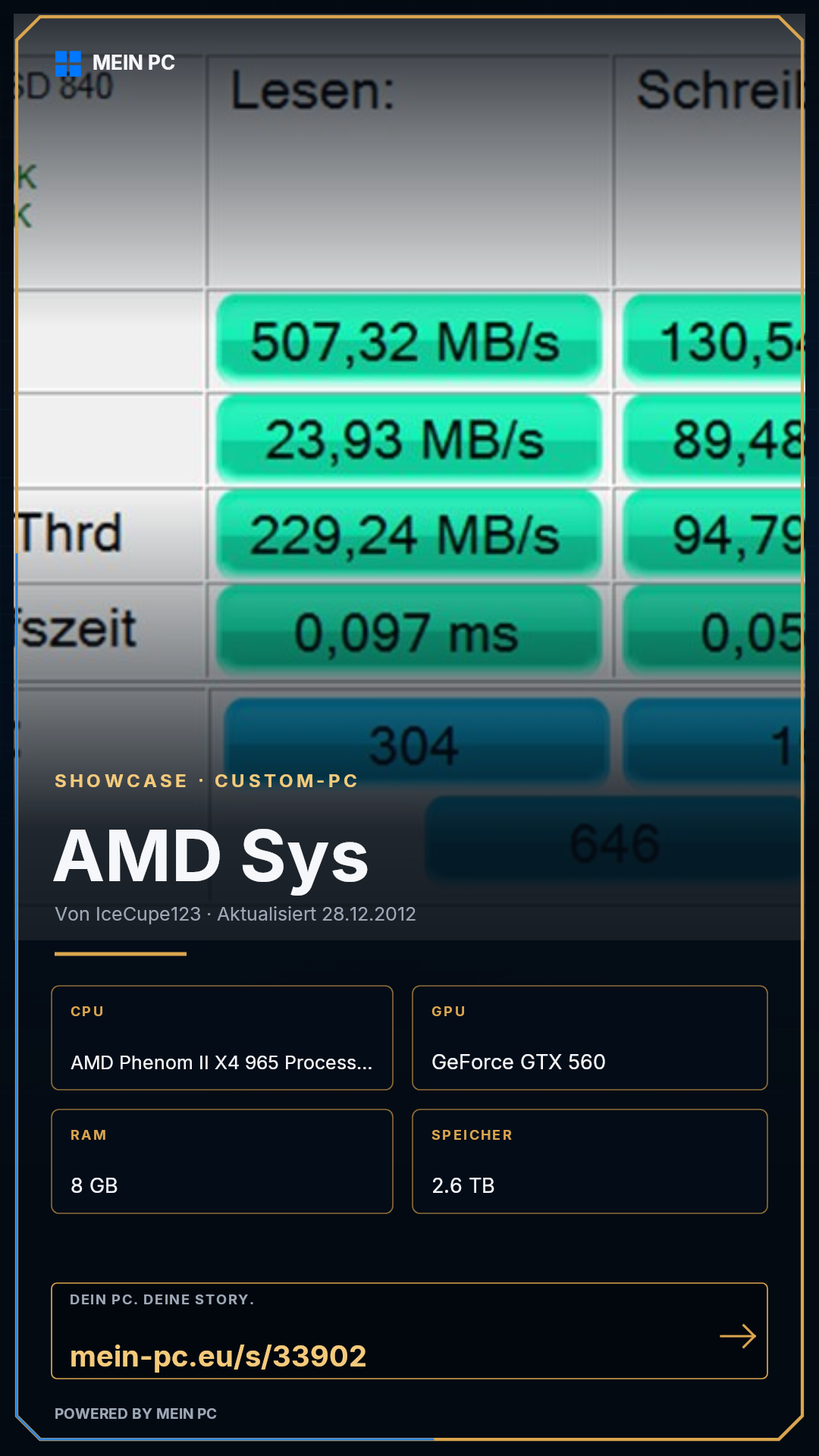Screen dimensions: 819x1456
Task: Click the arrow icon beside the share link
Action: (738, 1335)
